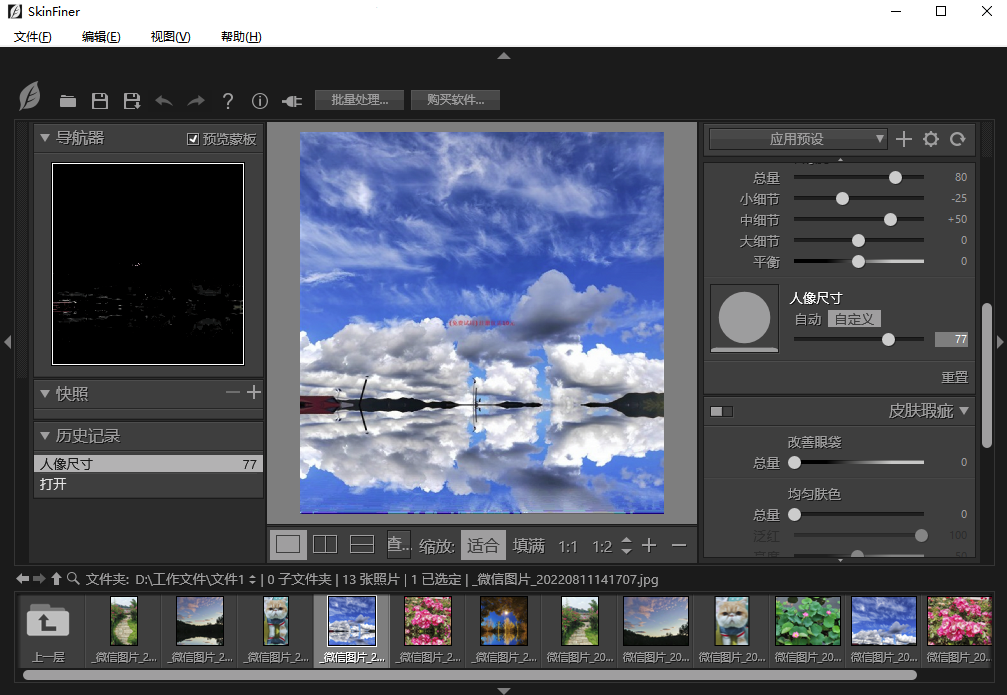1007x695 pixels.
Task: Click the 批量处理... button
Action: click(x=359, y=100)
